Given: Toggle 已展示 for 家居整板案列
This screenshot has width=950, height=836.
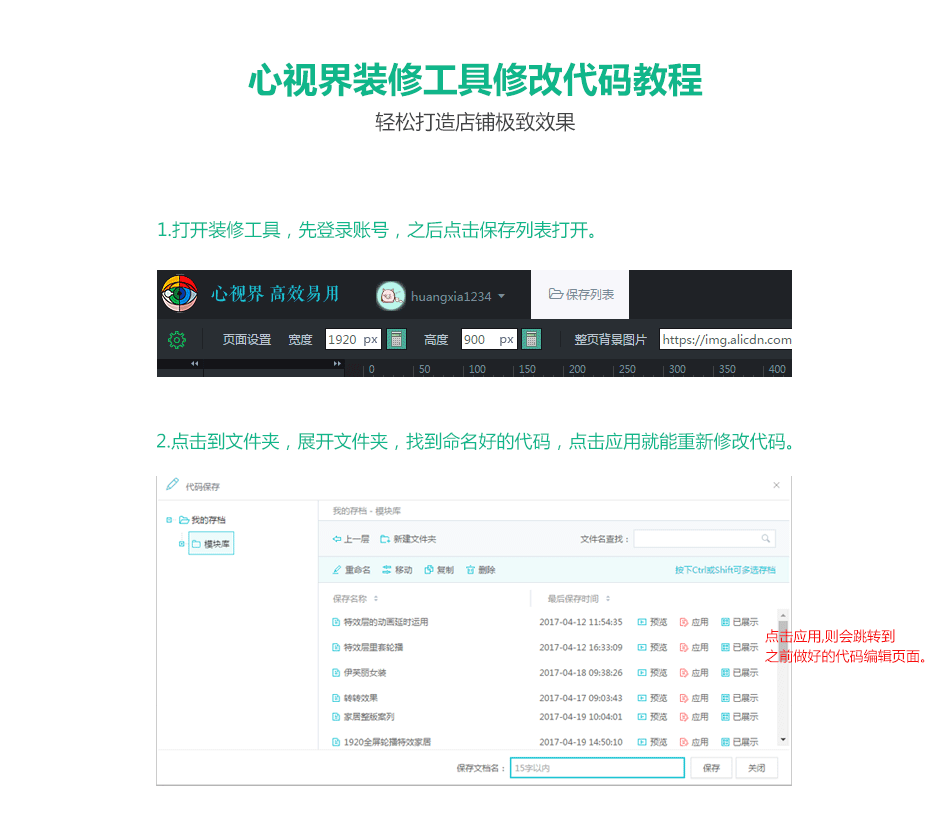Looking at the screenshot, I should tap(740, 717).
